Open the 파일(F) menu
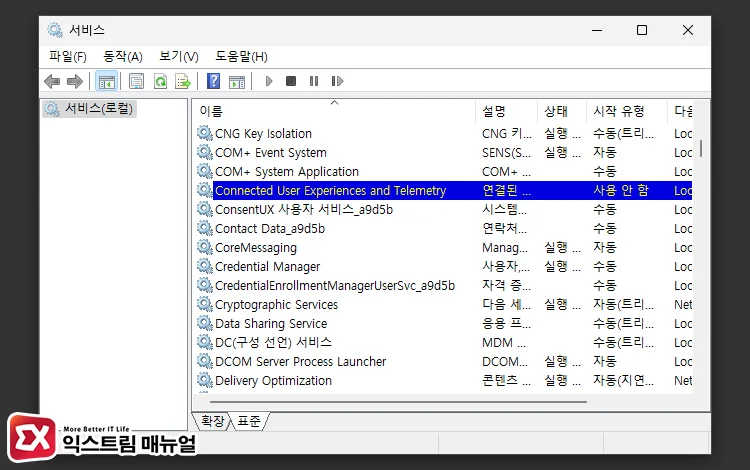 tap(67, 56)
